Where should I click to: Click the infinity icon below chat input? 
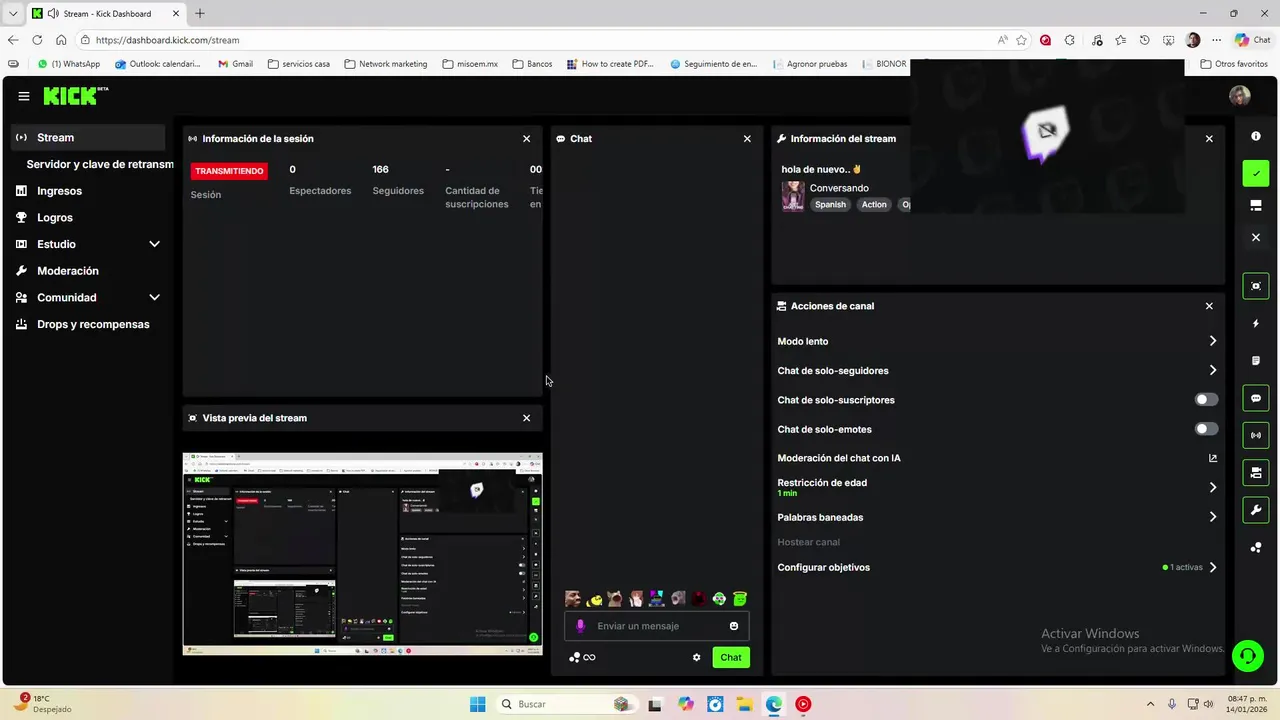coord(589,657)
